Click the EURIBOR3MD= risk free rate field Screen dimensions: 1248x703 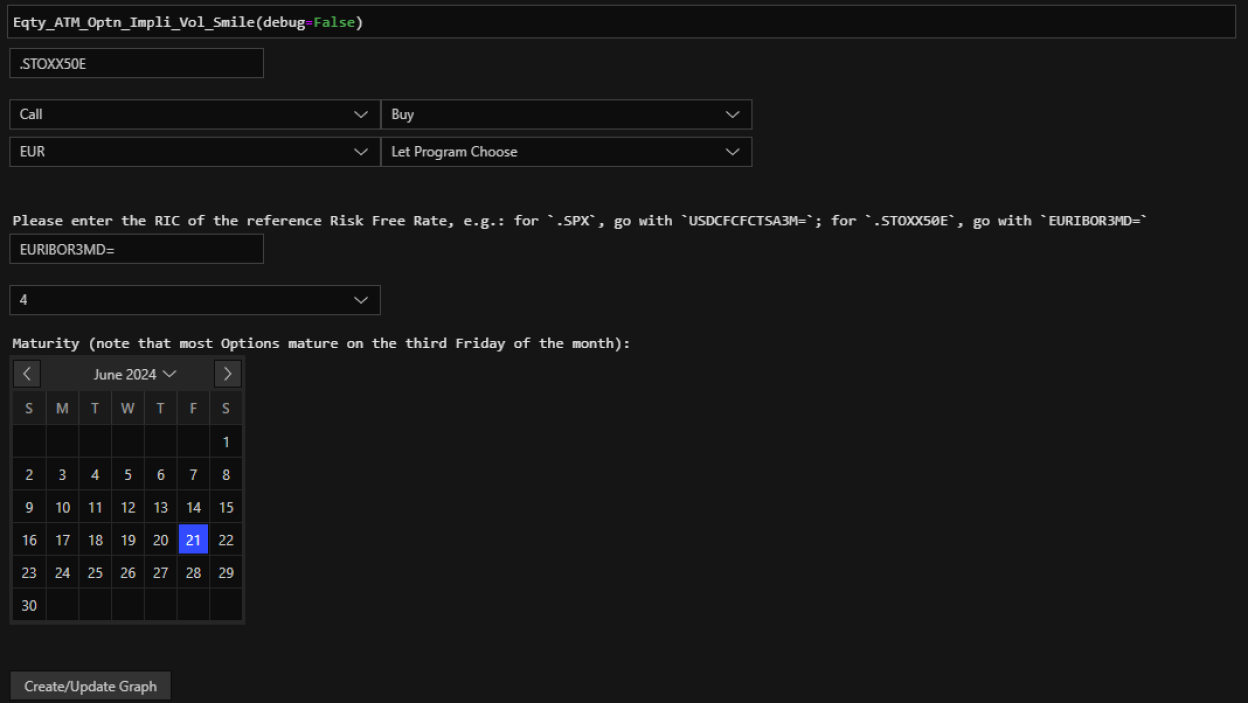pyautogui.click(x=137, y=249)
